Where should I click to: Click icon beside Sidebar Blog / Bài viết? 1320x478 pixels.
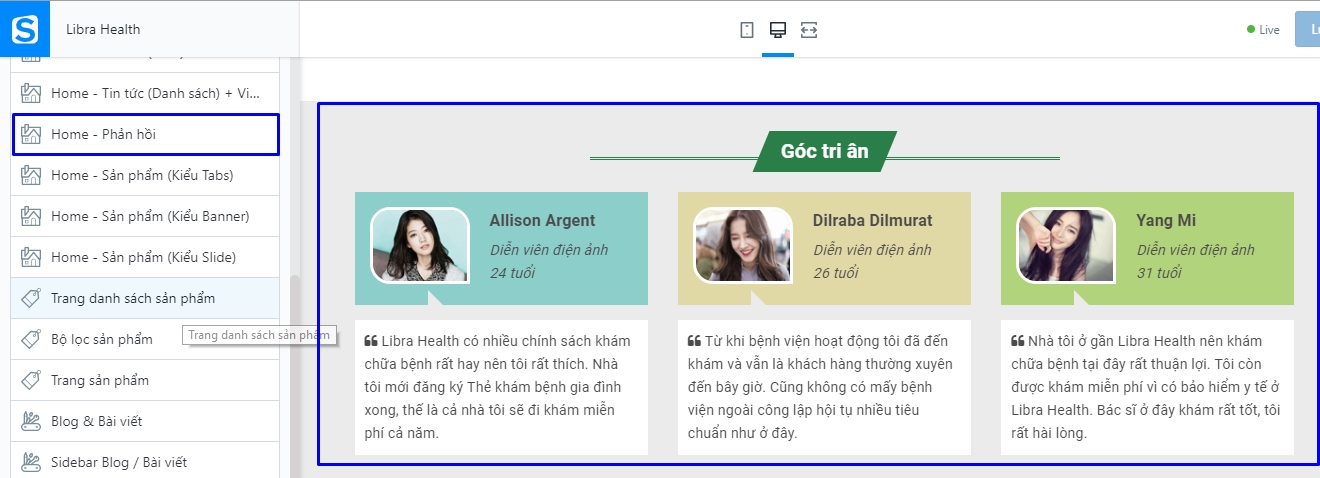tap(31, 462)
